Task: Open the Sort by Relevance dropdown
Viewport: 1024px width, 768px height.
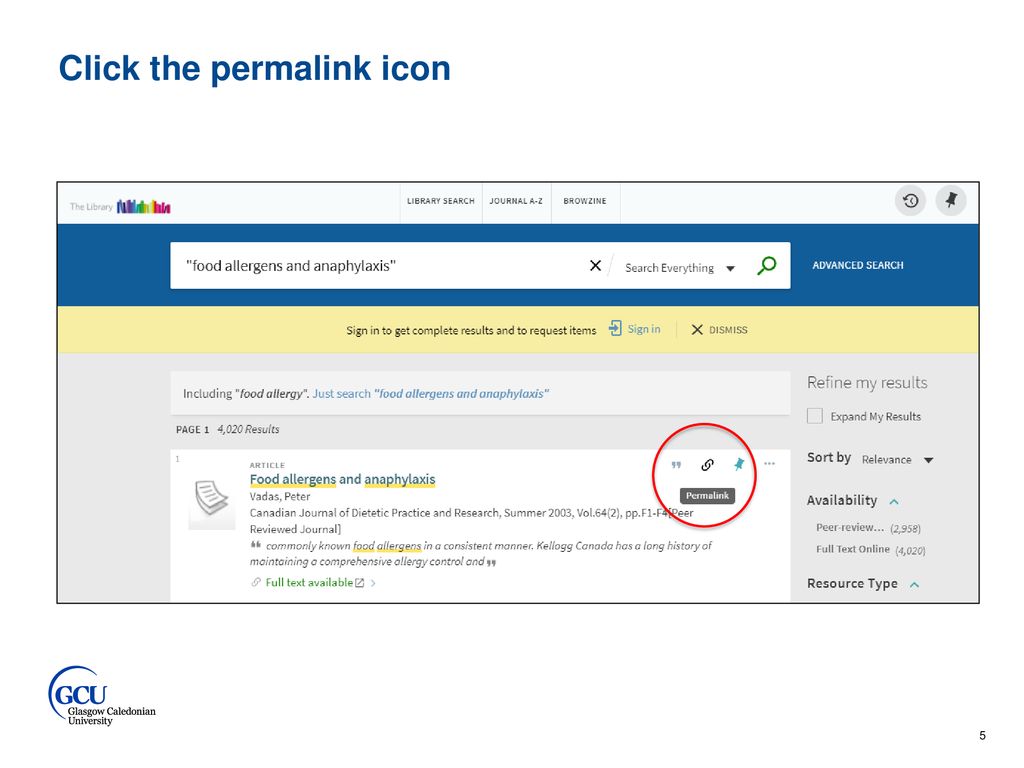Action: [897, 460]
